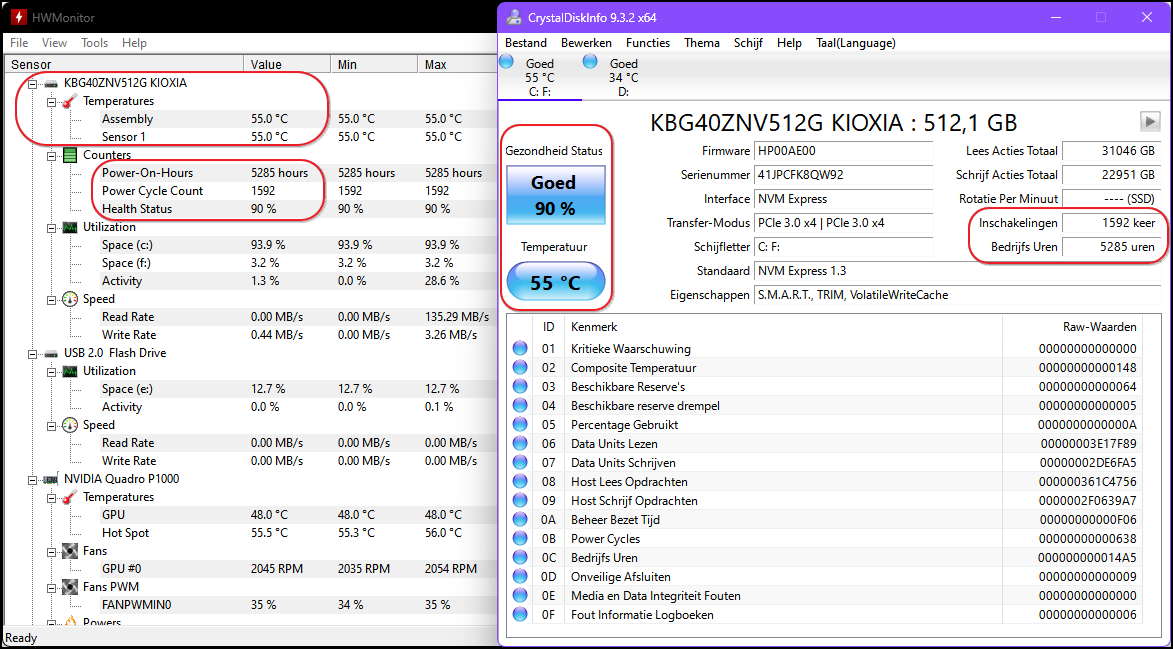Collapse the NVIDIA Quadro P1000 node

33,479
